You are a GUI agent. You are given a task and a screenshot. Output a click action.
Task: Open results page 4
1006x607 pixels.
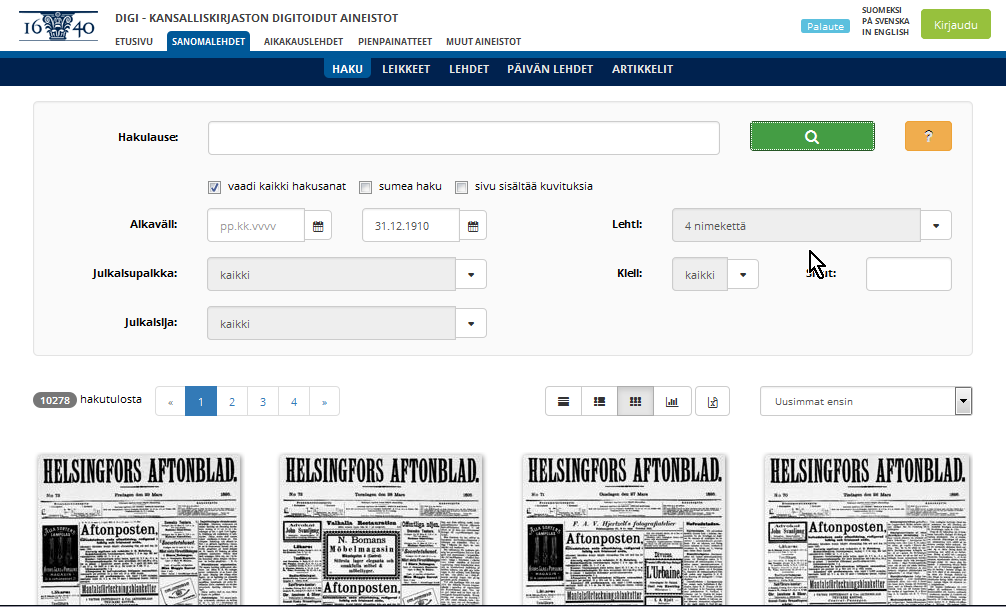click(x=294, y=402)
